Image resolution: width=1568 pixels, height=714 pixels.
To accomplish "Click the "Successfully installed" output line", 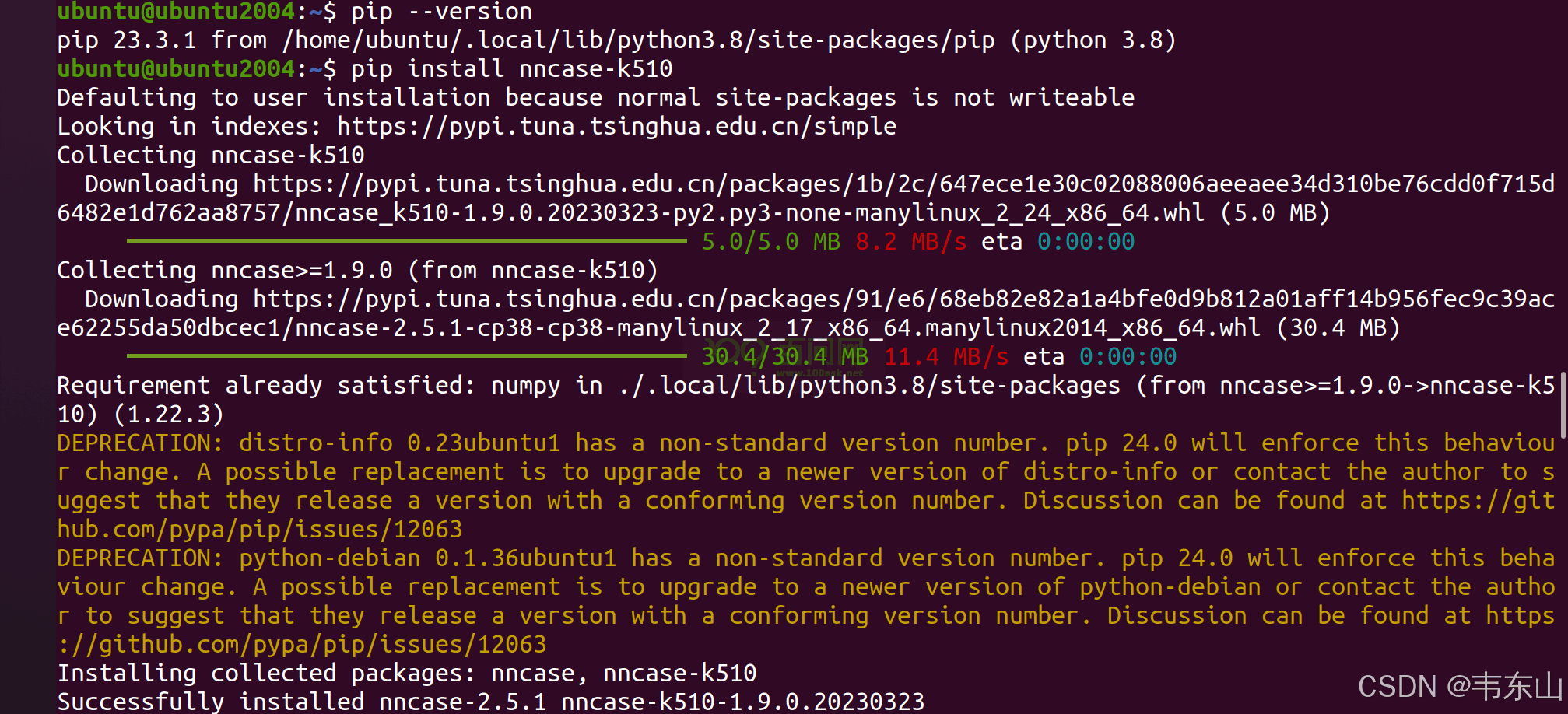I will point(490,702).
